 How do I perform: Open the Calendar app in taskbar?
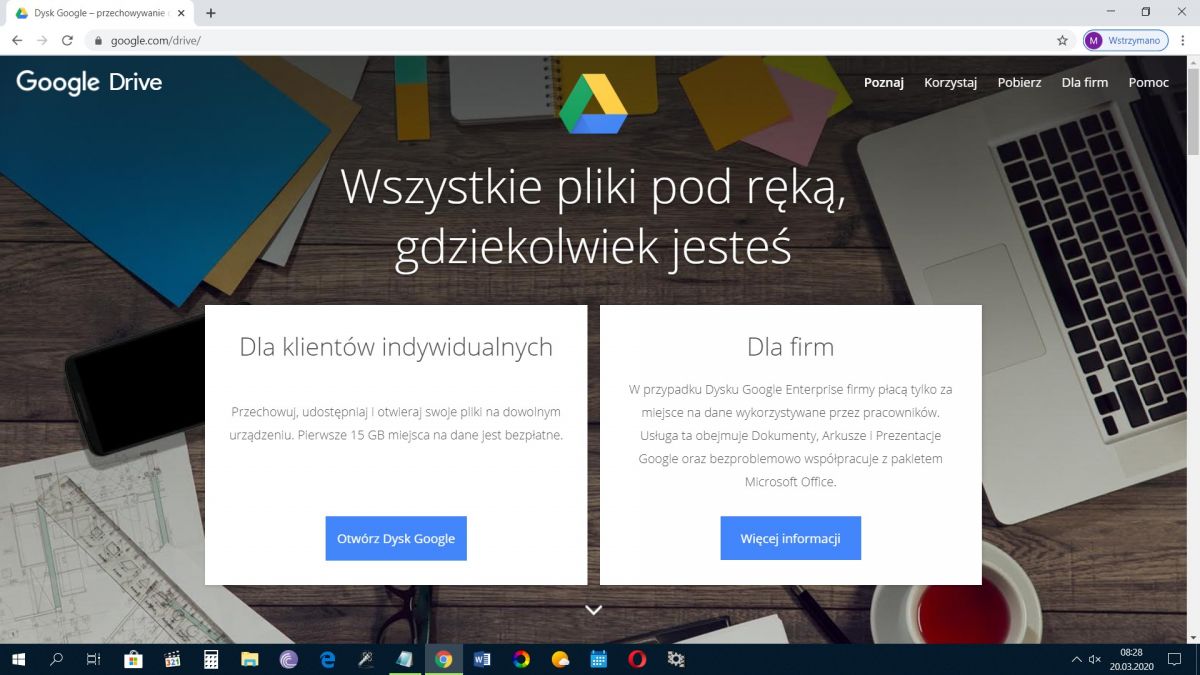click(599, 659)
